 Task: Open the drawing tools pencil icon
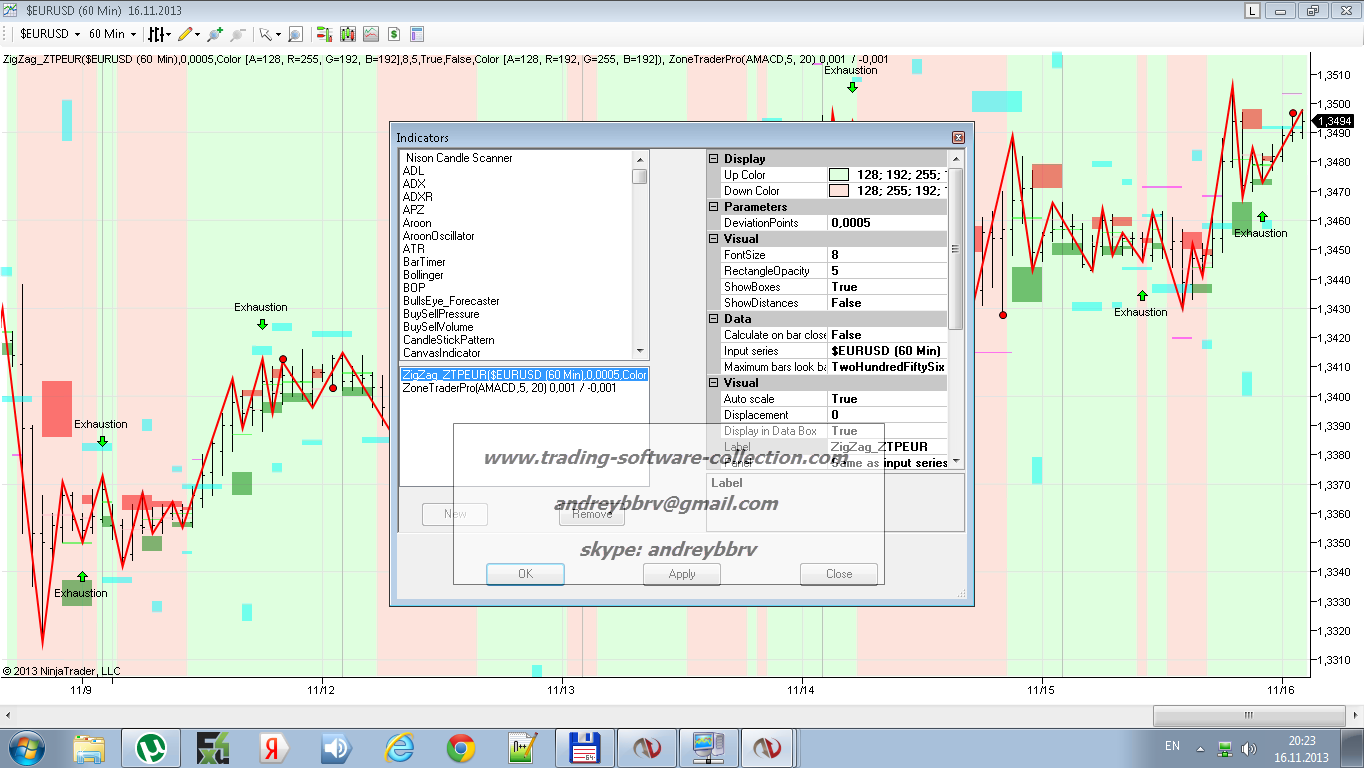pyautogui.click(x=185, y=34)
